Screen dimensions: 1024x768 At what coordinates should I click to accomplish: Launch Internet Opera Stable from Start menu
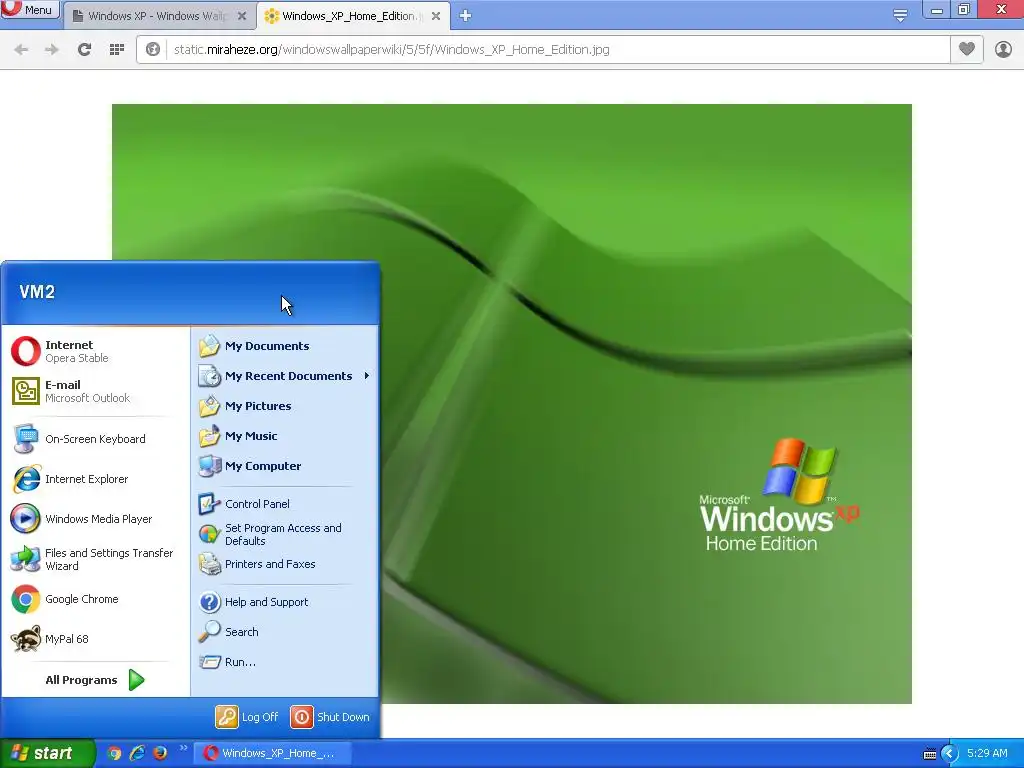click(95, 351)
